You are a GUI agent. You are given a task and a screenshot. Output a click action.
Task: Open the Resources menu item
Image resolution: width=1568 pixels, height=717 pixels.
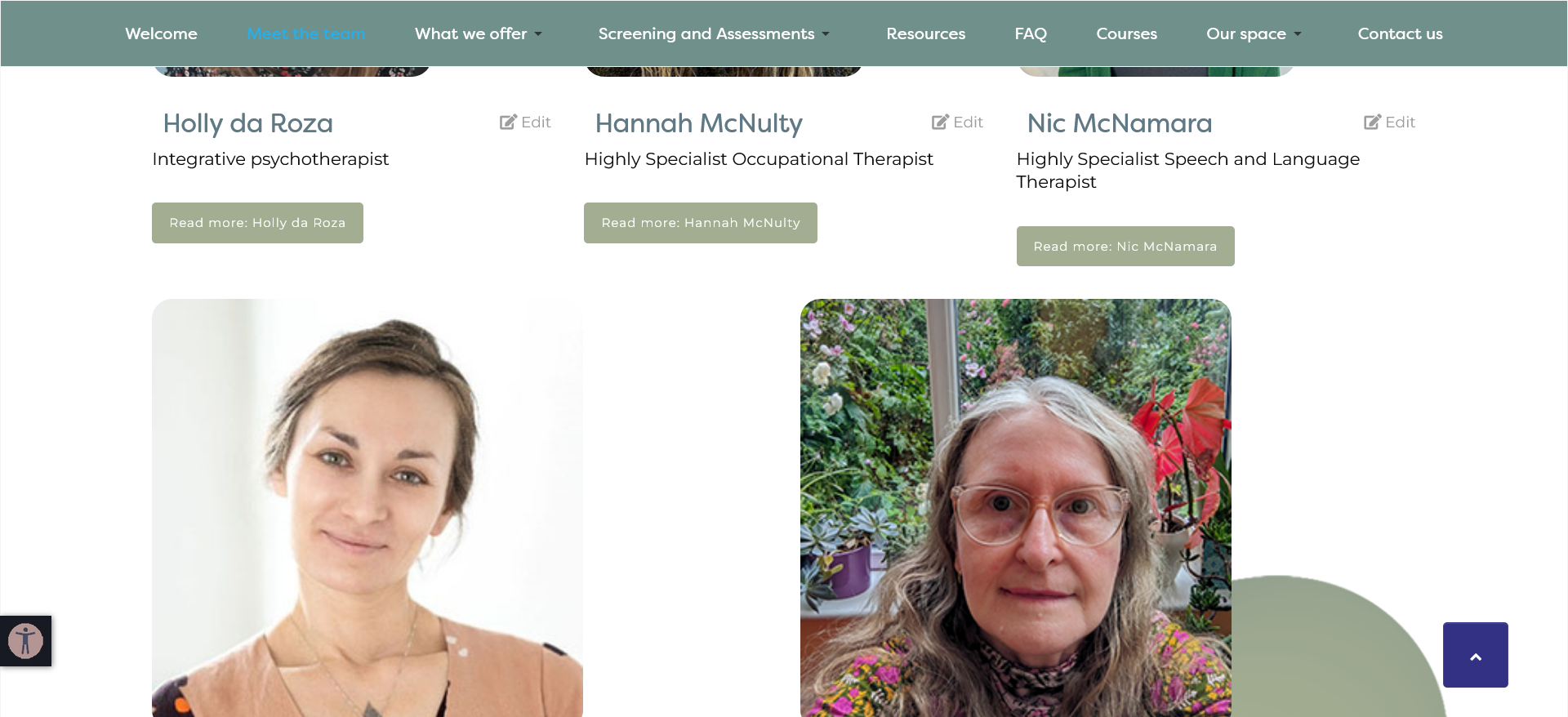click(x=925, y=33)
